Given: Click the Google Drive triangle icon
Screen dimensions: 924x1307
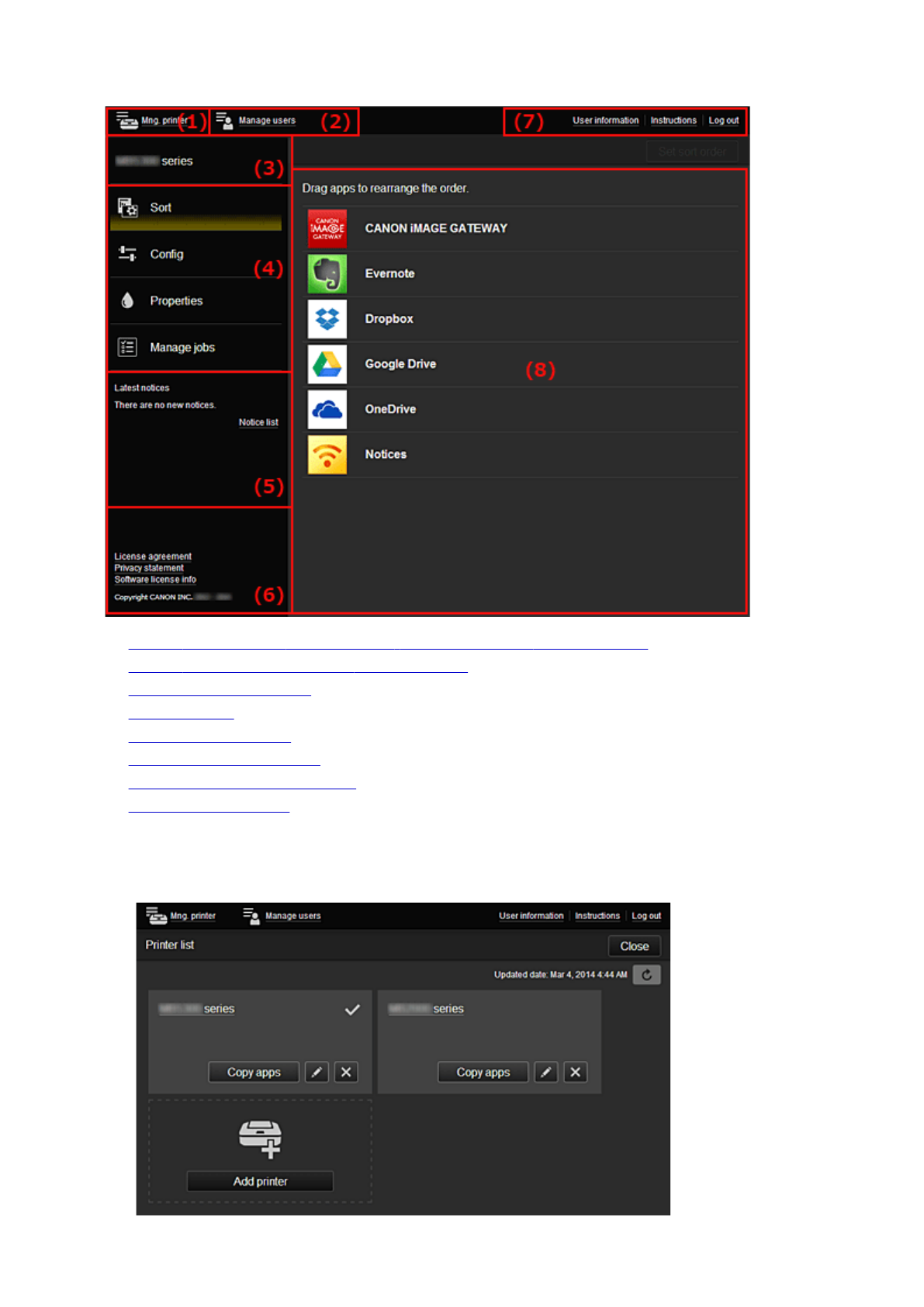Looking at the screenshot, I should pos(327,364).
